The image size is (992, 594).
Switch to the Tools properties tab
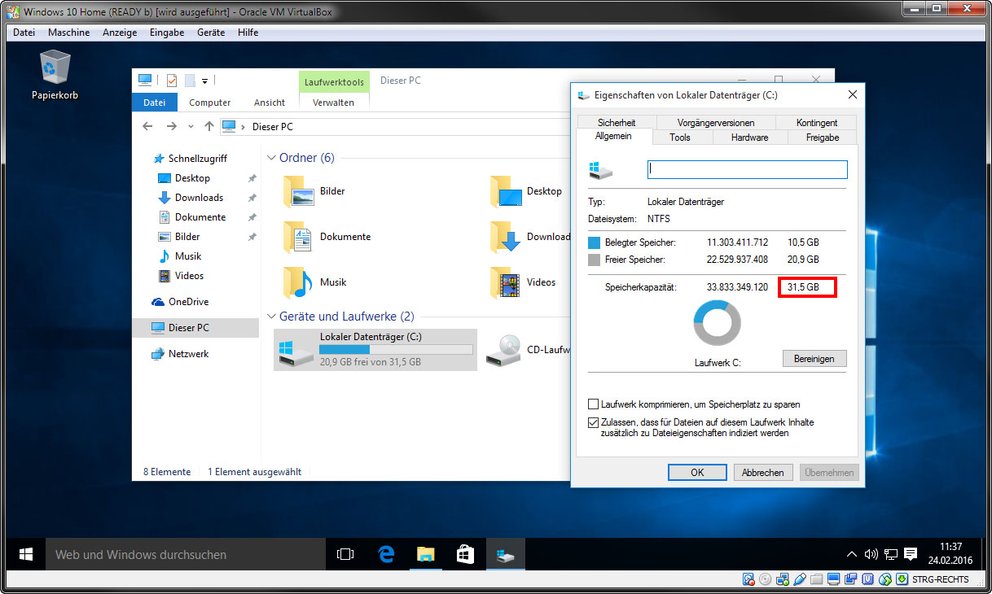[680, 137]
